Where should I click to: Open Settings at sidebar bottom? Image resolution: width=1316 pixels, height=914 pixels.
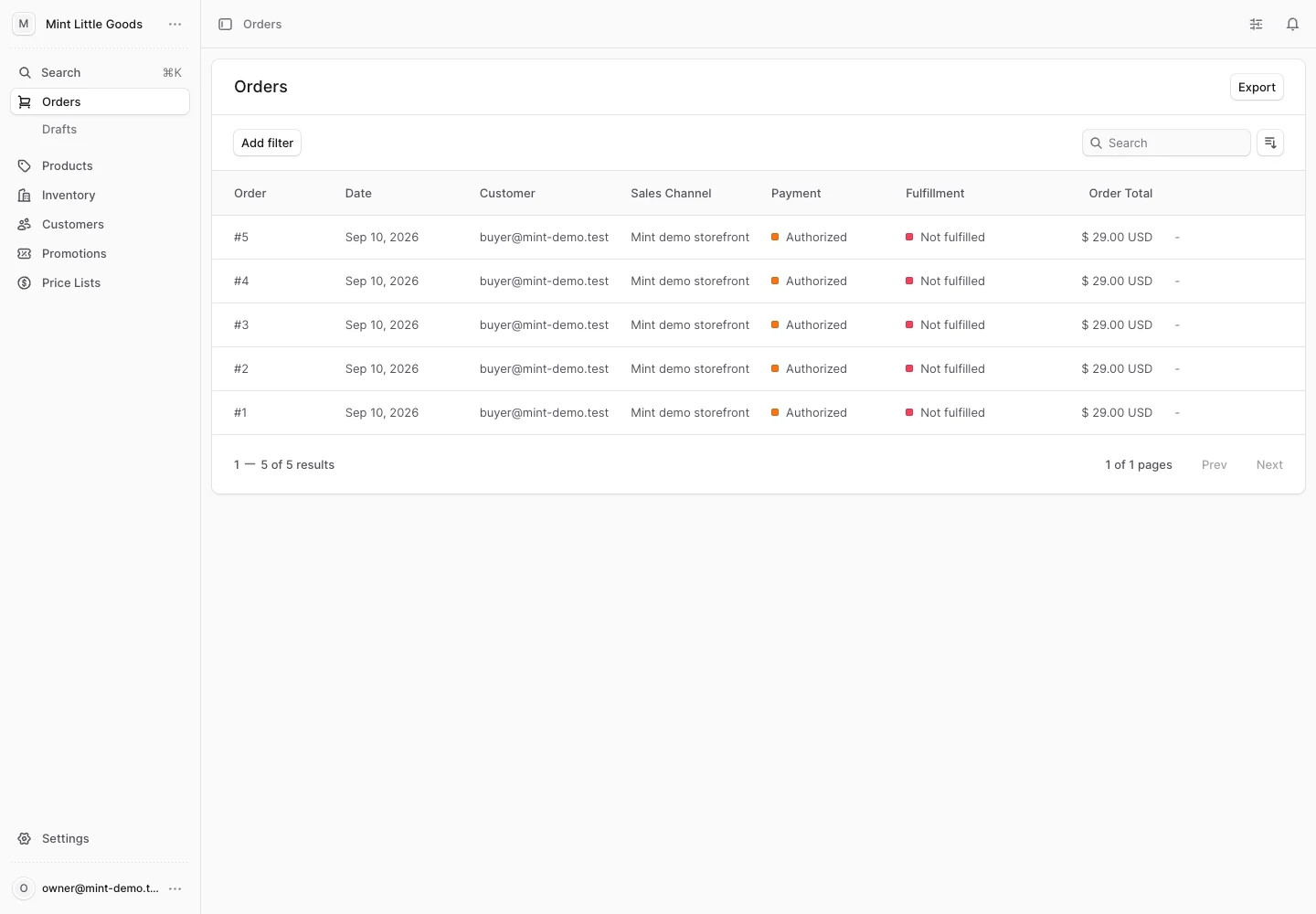pyautogui.click(x=100, y=838)
